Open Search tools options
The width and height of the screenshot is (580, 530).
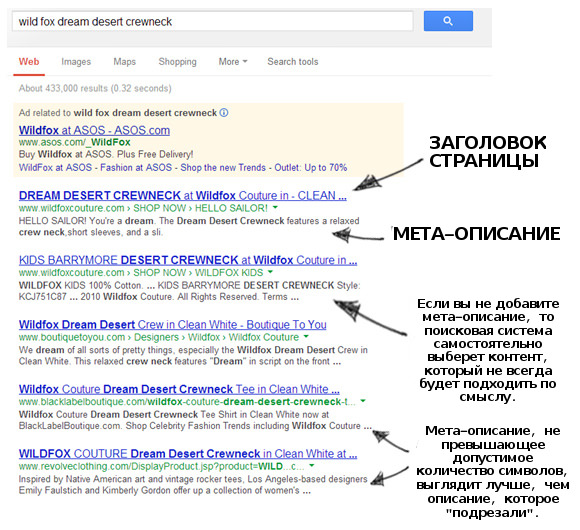tap(293, 62)
